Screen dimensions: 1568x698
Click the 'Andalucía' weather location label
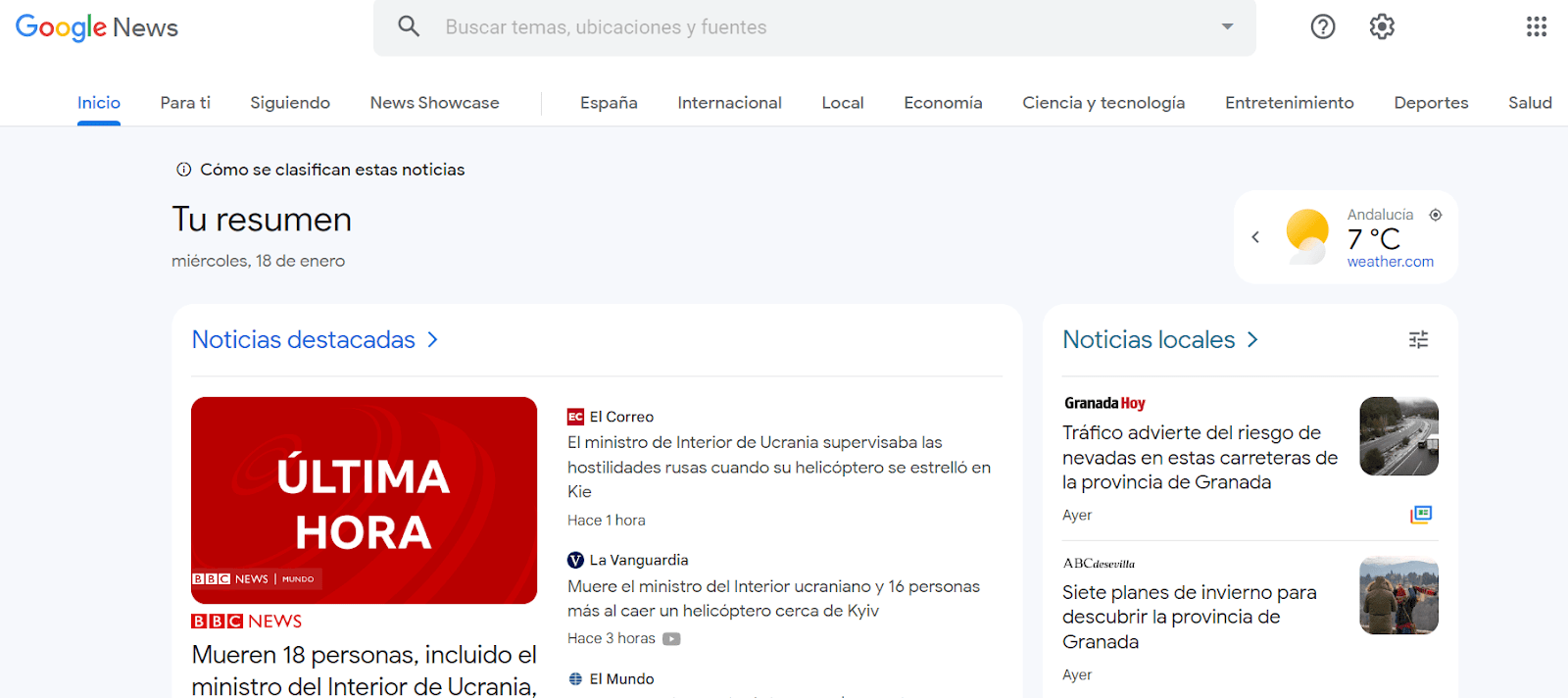(1380, 215)
